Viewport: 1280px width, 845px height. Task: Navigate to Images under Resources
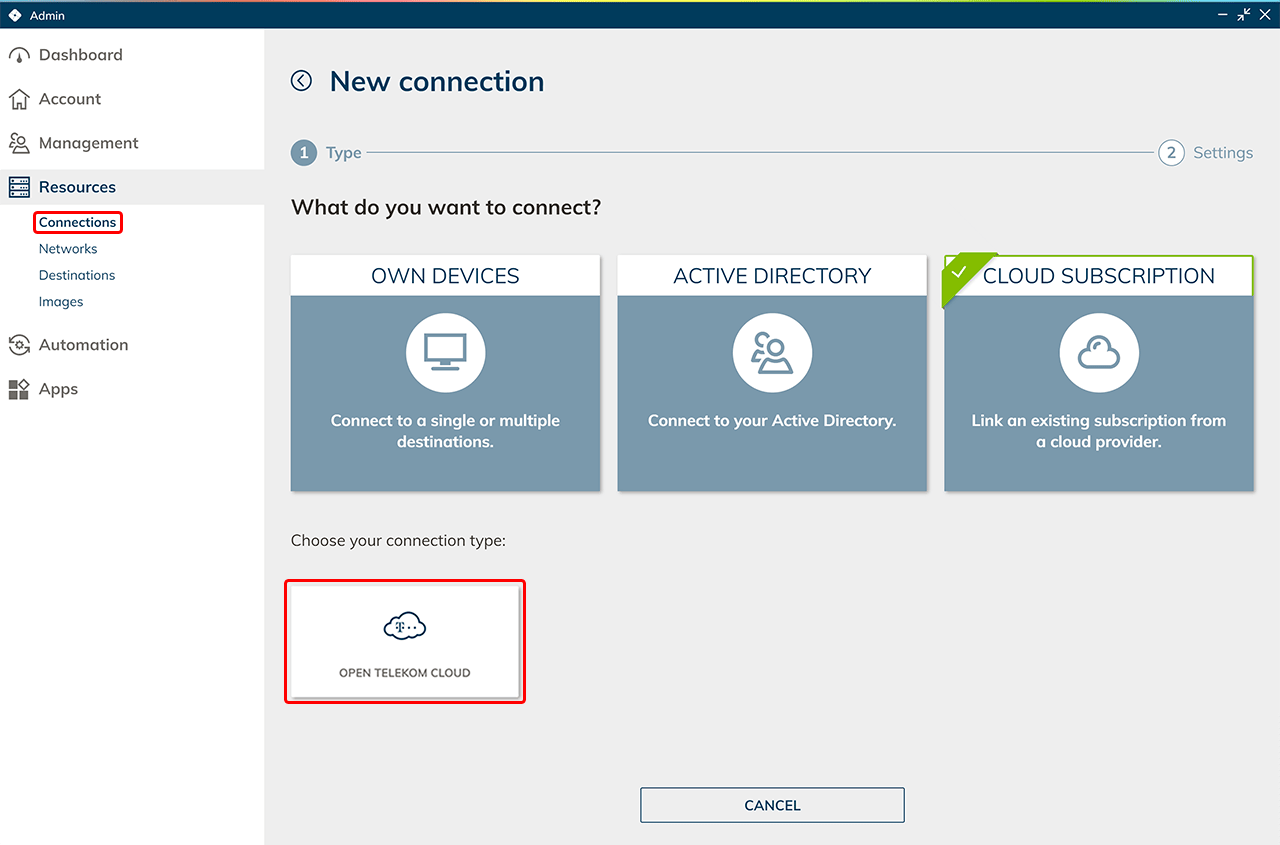point(61,302)
